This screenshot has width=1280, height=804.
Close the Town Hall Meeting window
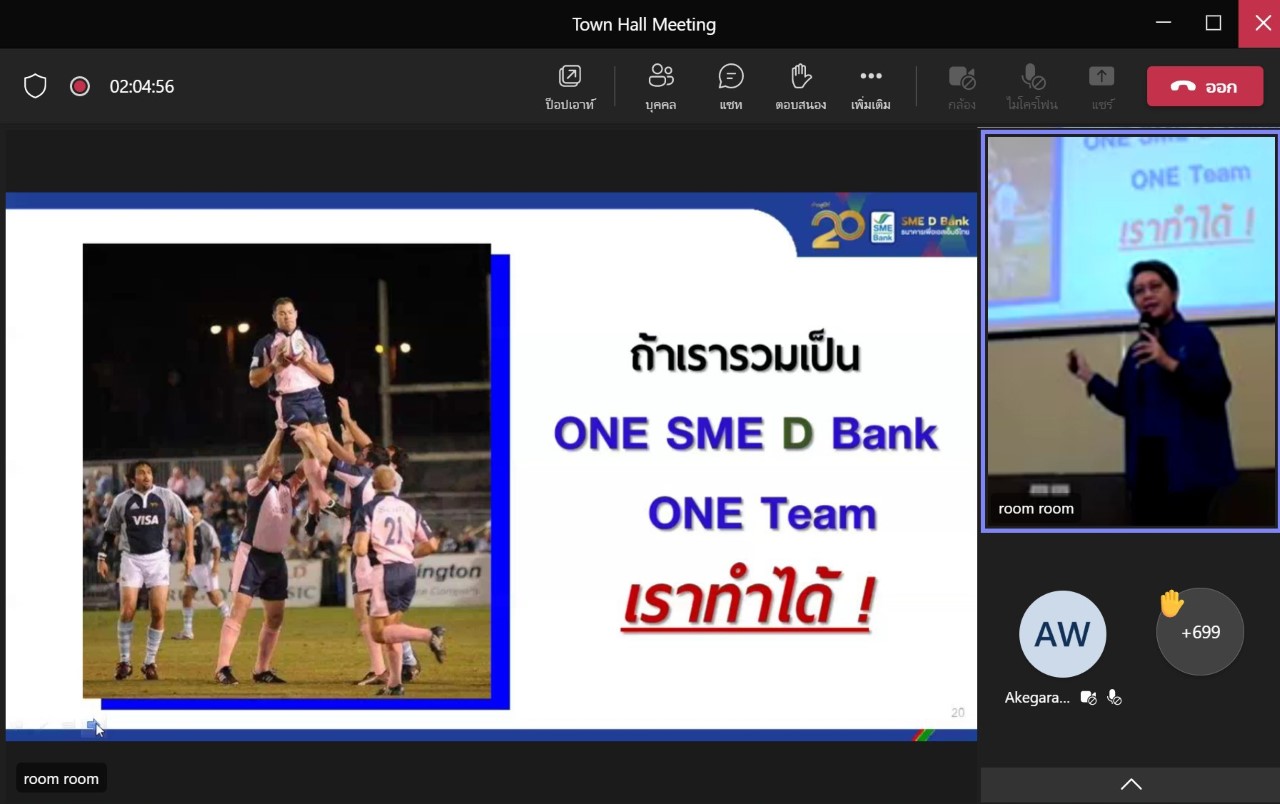[x=1261, y=23]
